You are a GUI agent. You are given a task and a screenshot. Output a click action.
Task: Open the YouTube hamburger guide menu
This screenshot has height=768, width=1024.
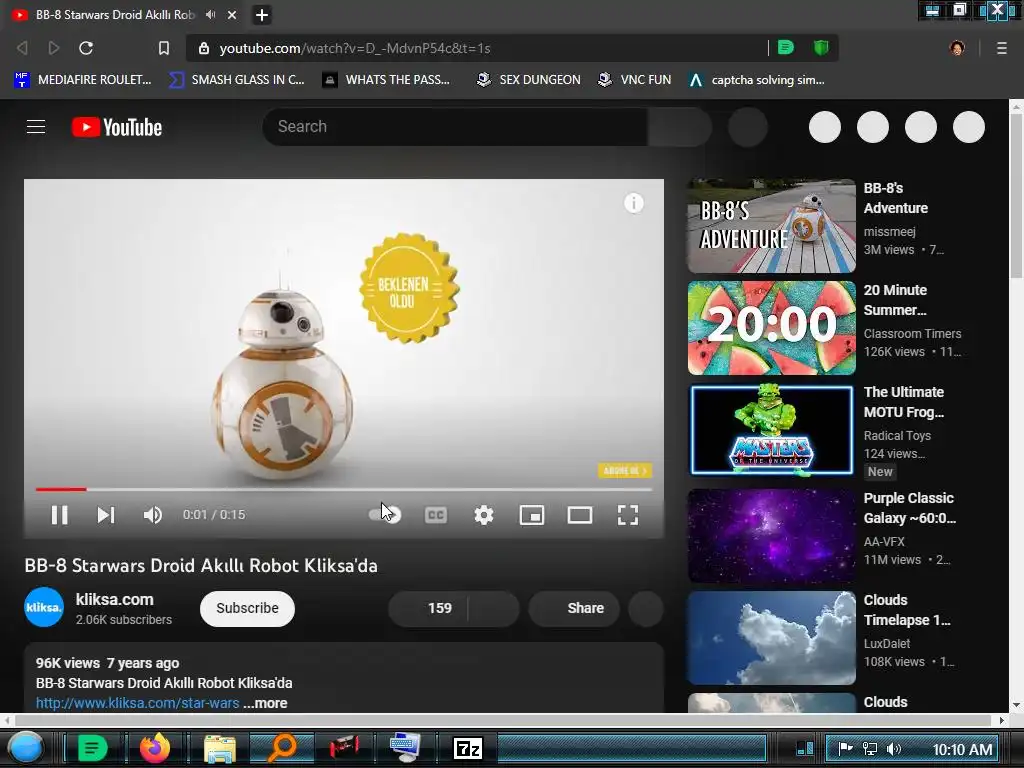click(36, 127)
